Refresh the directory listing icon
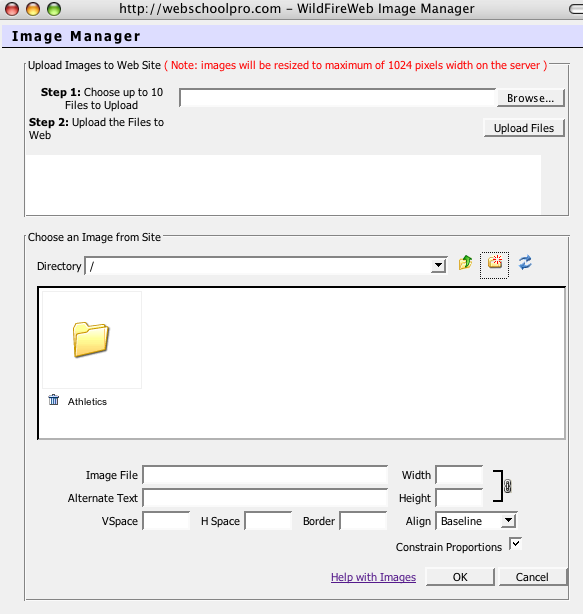Screen dimensions: 583x614 pos(525,262)
